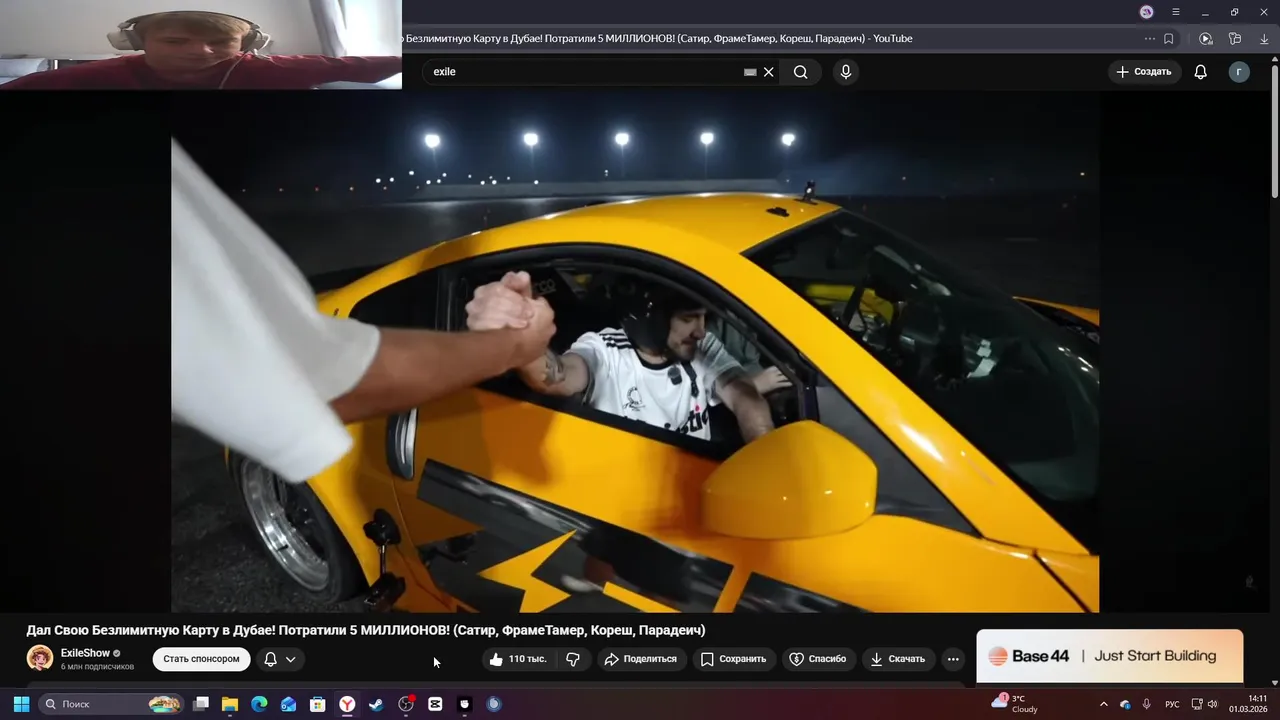Launch Microsoft Edge from the taskbar

(x=259, y=704)
